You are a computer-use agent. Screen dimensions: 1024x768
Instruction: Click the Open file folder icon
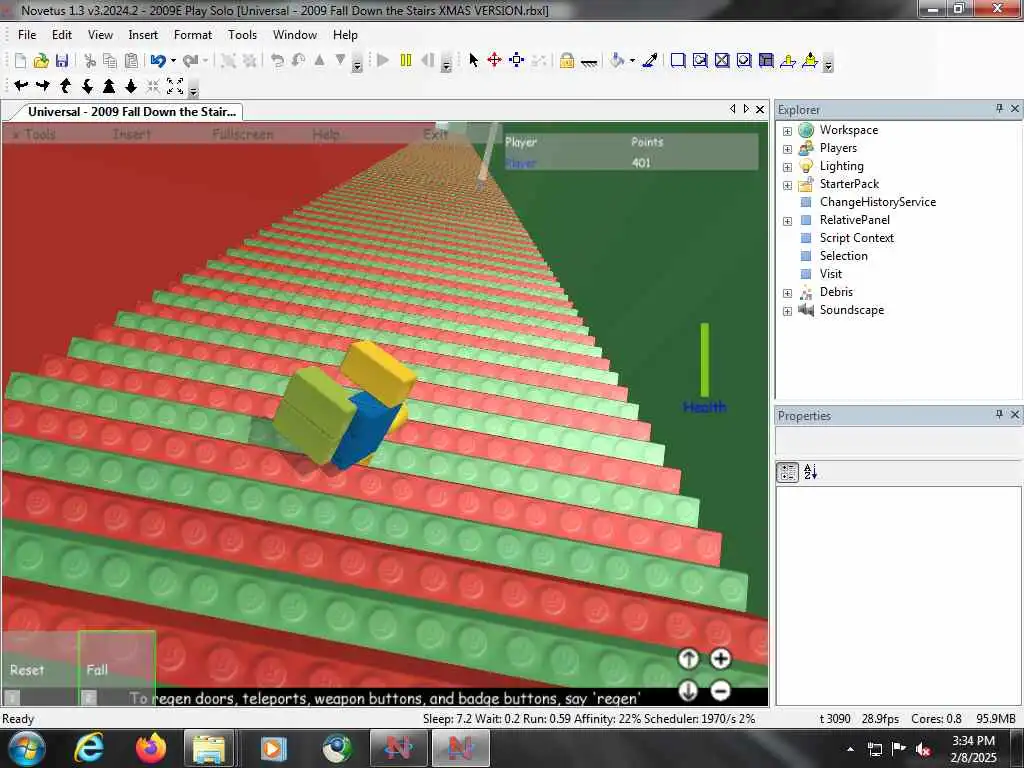41,61
